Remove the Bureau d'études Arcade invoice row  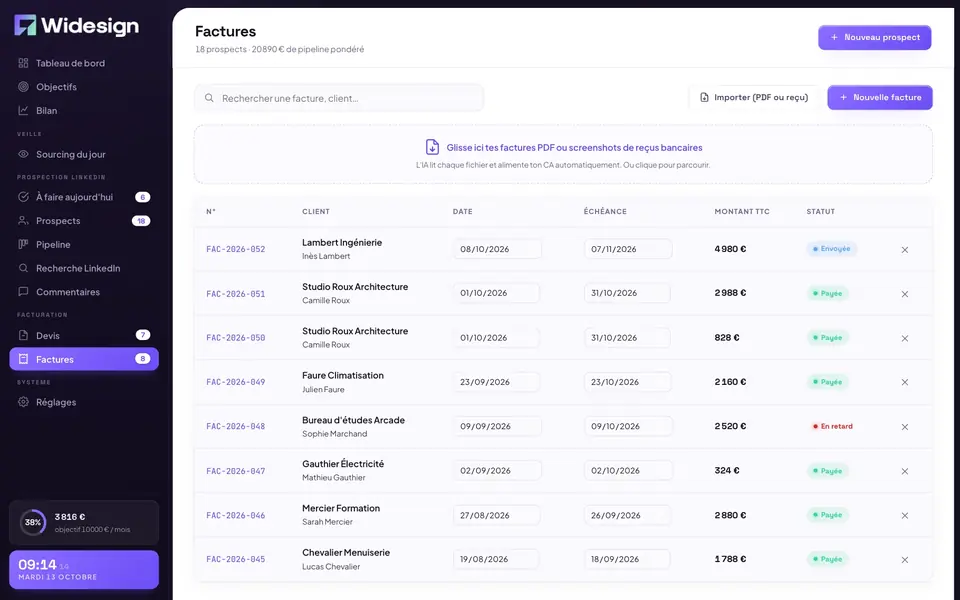point(905,427)
